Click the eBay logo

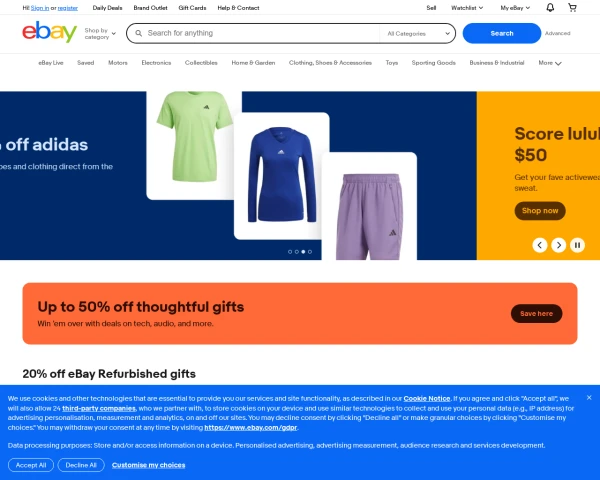(49, 32)
